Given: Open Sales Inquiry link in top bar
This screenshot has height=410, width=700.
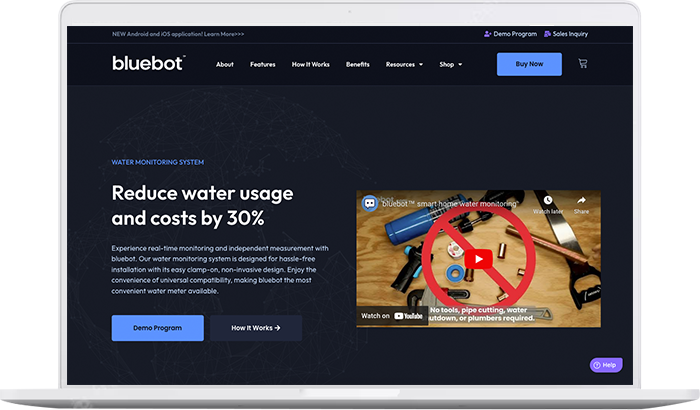Looking at the screenshot, I should click(x=570, y=34).
